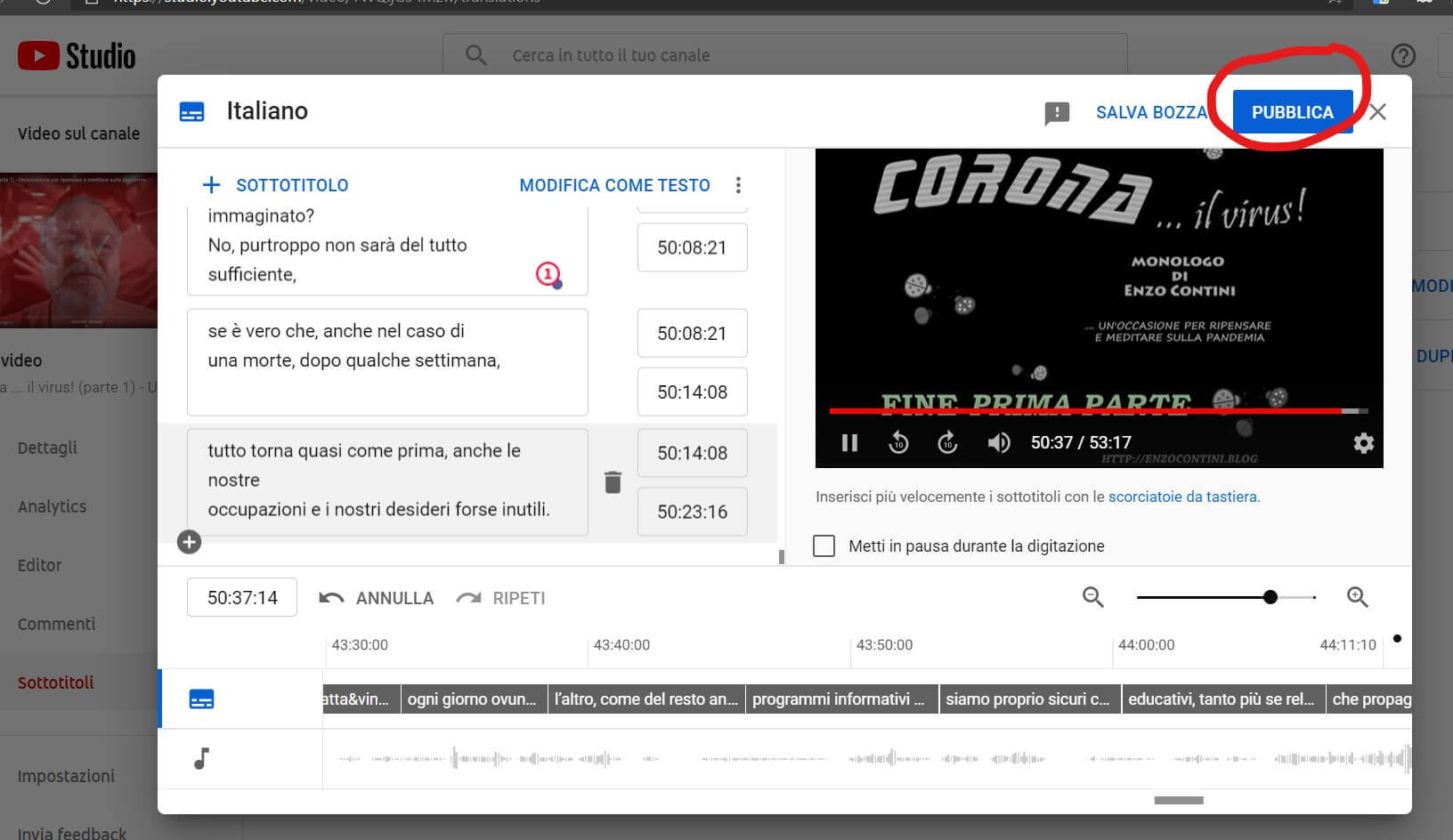This screenshot has width=1453, height=840.
Task: Open the send feedback icon next to Salva Bozza
Action: [x=1056, y=113]
